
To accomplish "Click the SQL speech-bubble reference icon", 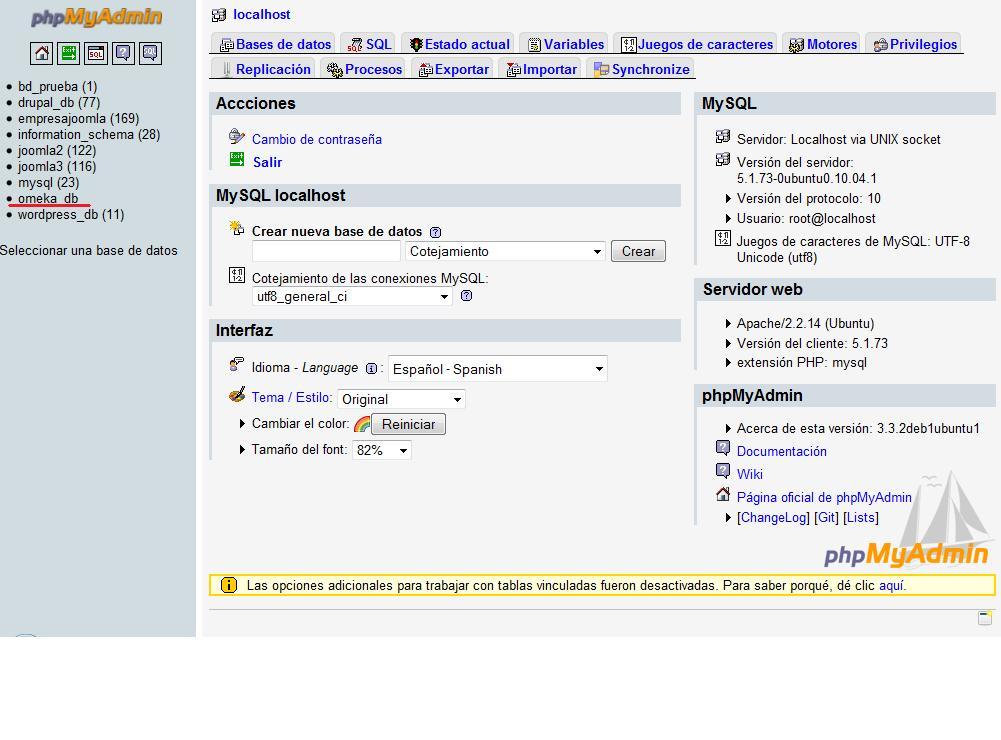I will pos(150,53).
